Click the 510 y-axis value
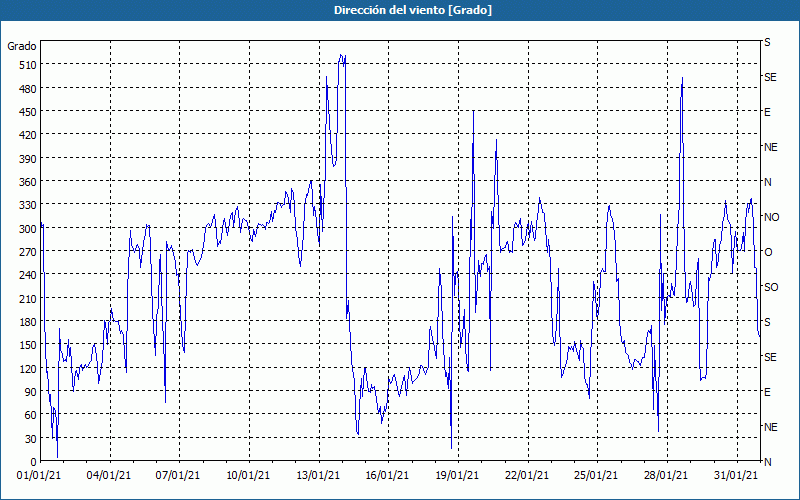 (27, 65)
